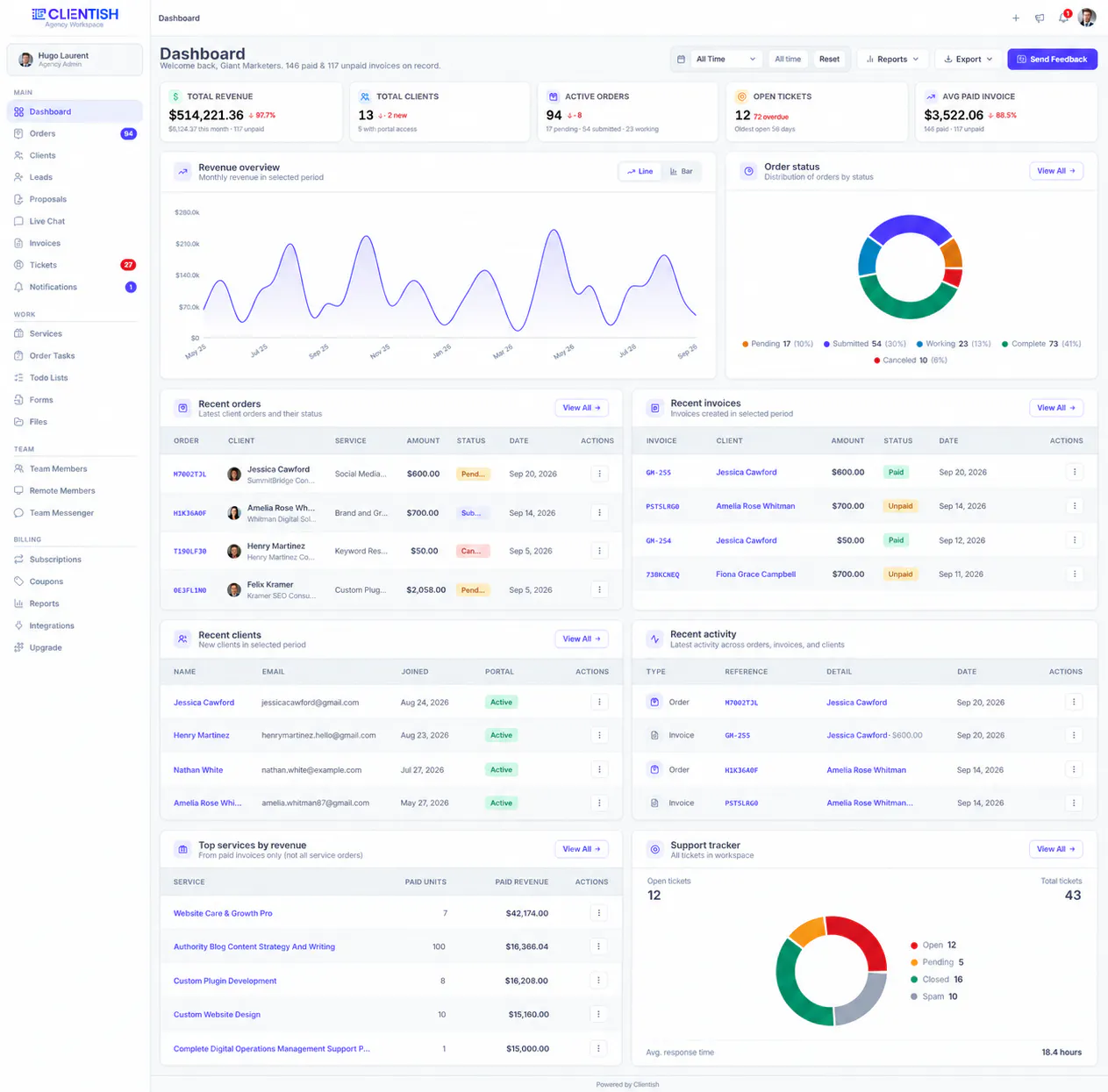Click the Total Revenue stat card

pyautogui.click(x=251, y=111)
